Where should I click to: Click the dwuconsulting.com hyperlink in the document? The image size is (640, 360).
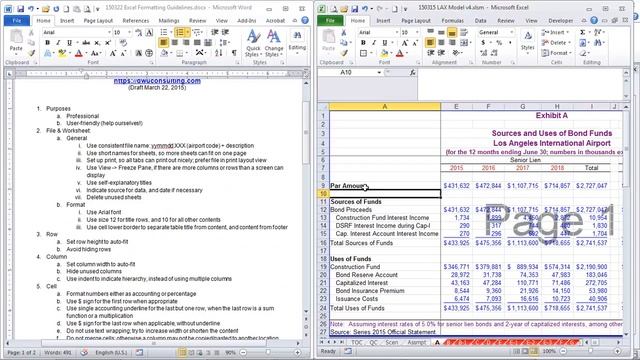[x=157, y=81]
